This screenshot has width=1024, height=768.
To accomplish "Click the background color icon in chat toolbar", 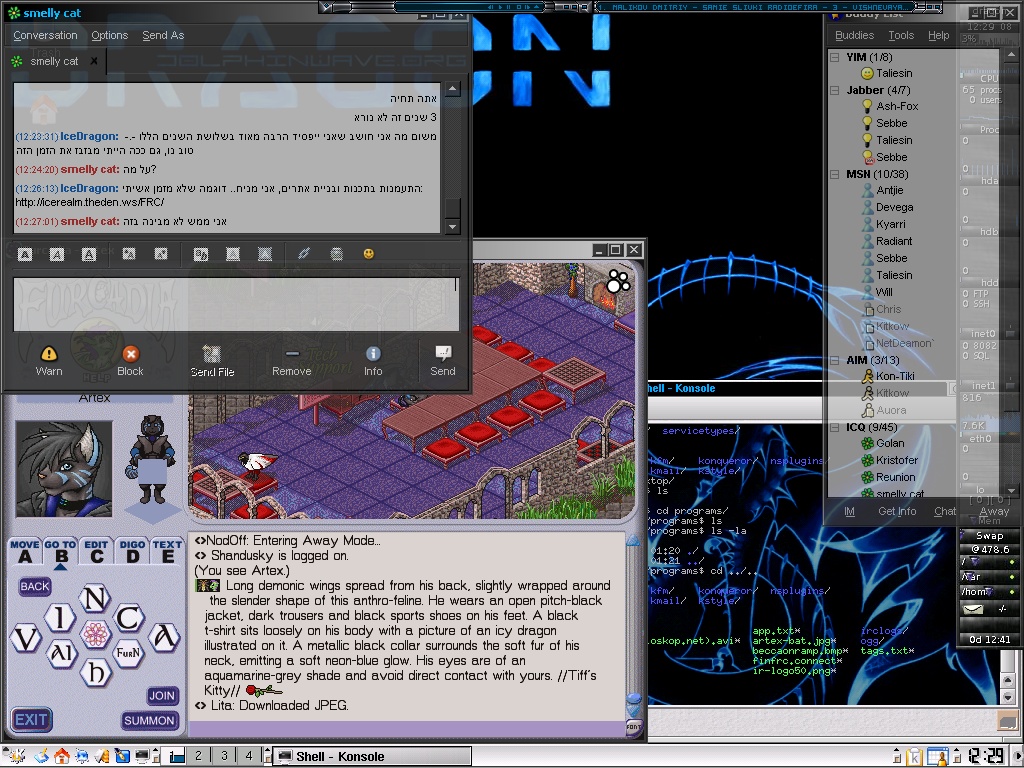I will [264, 254].
